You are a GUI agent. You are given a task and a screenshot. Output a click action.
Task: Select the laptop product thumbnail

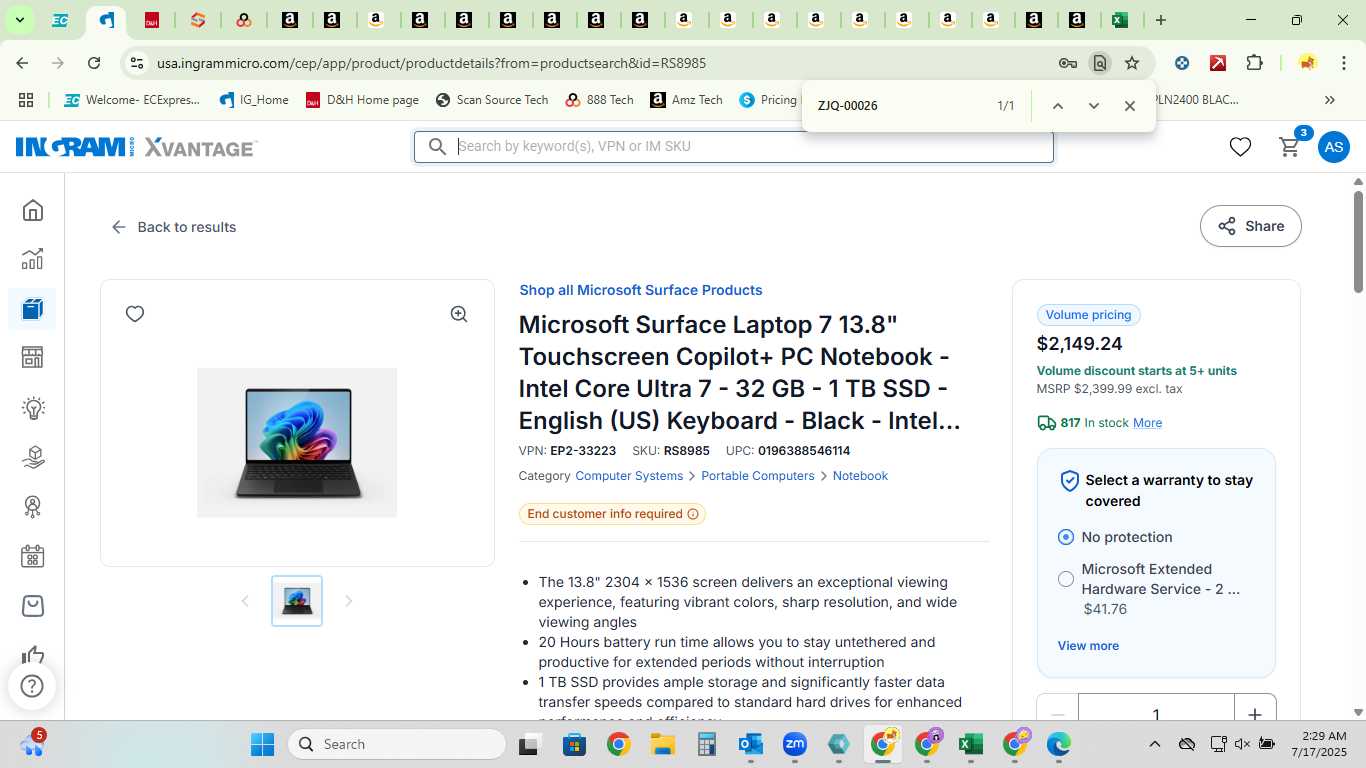point(297,601)
